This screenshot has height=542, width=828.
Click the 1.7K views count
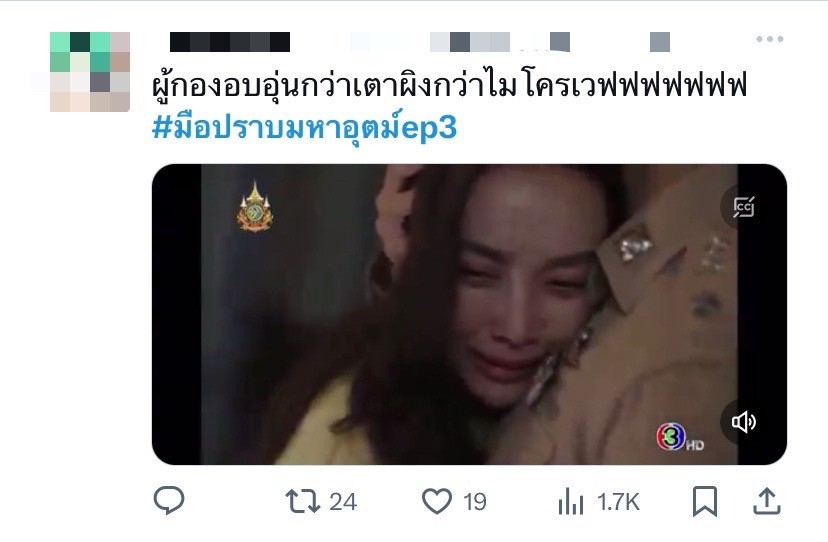(x=618, y=502)
